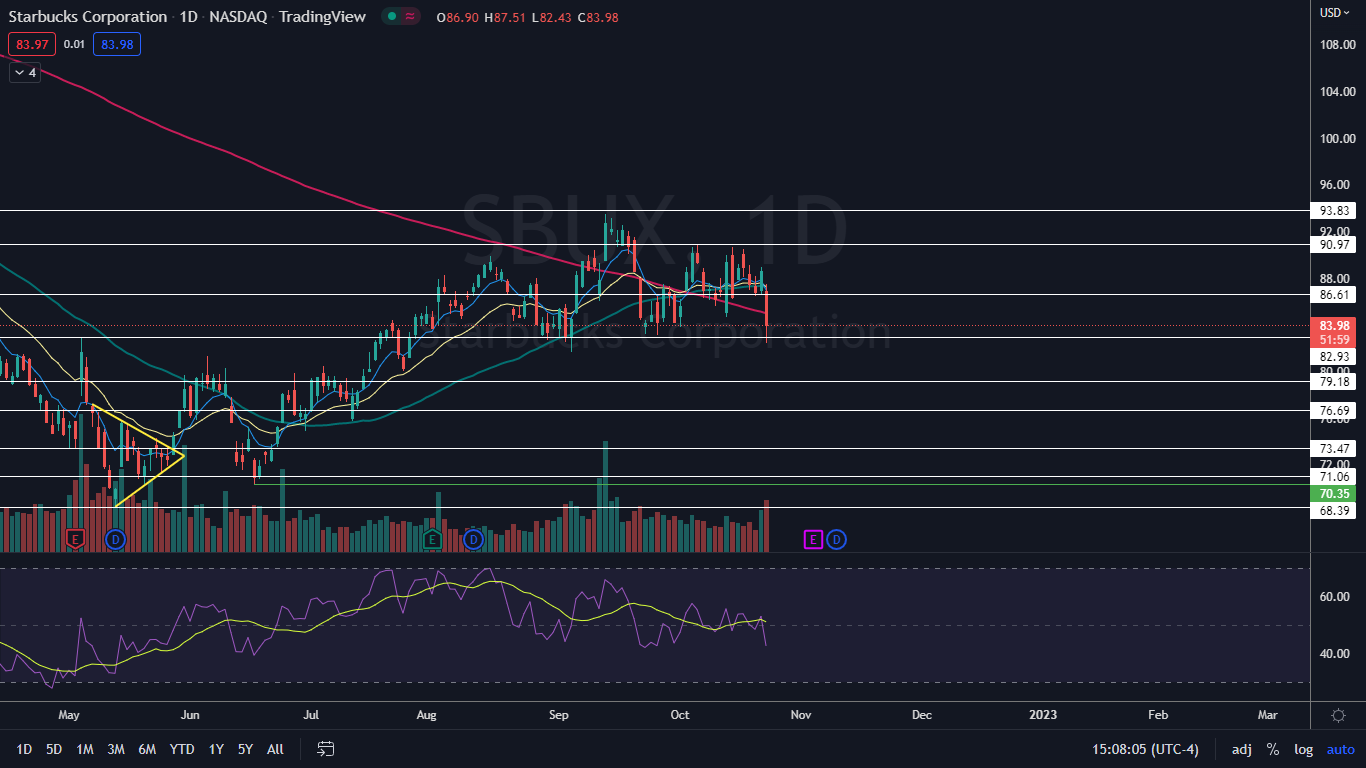
Task: Click the green market-open status dot
Action: coord(392,17)
